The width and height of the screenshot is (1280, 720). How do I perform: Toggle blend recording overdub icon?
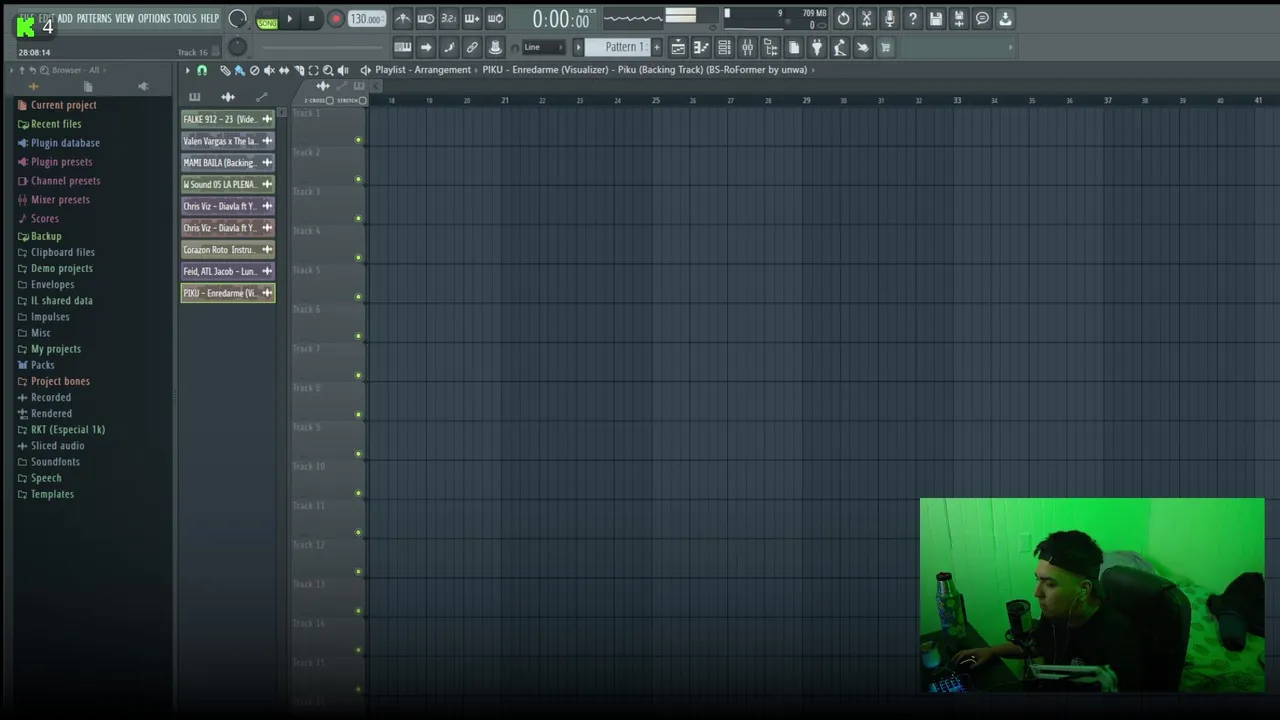472,18
